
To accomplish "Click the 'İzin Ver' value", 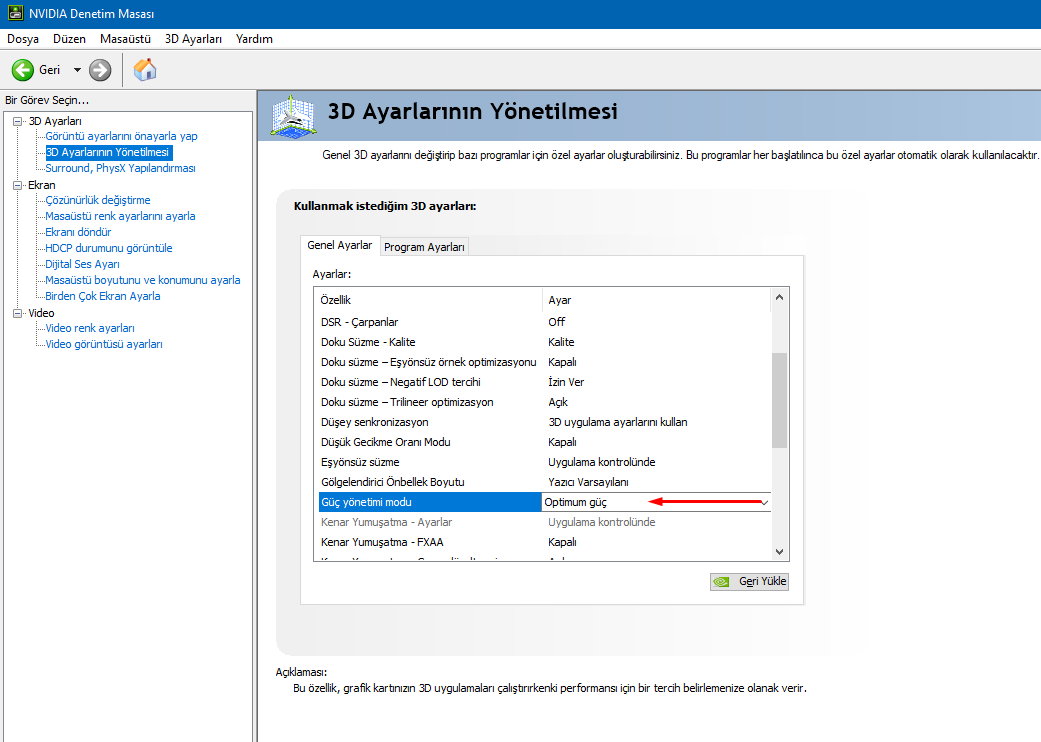I will tap(566, 382).
